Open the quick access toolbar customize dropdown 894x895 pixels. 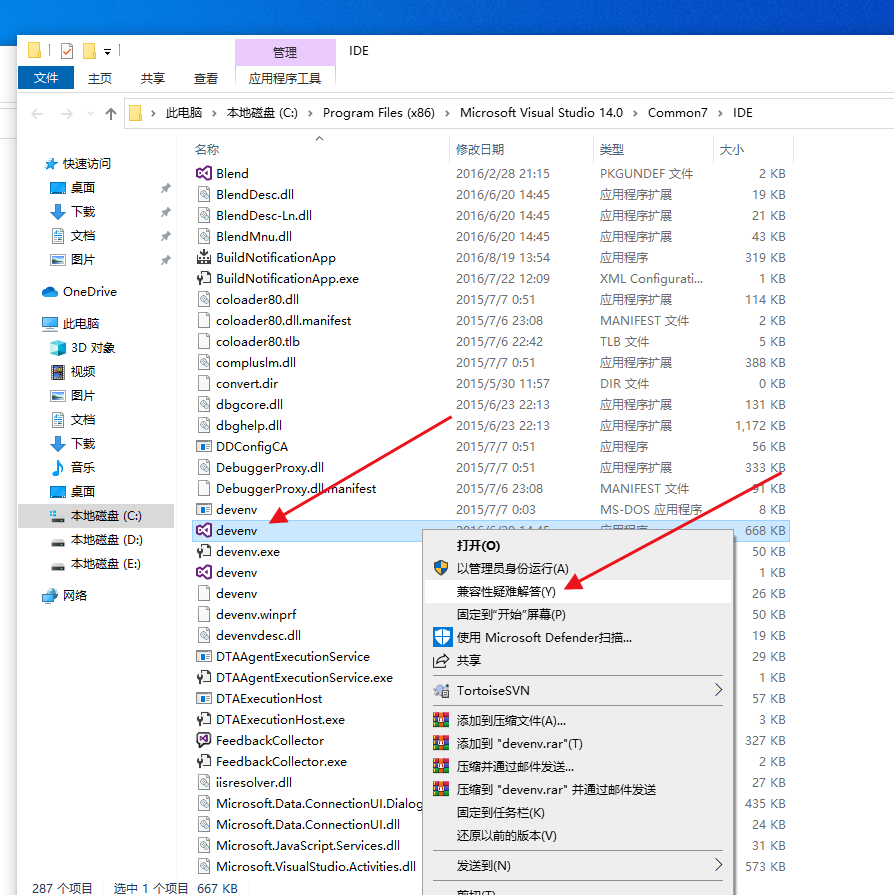click(x=107, y=52)
